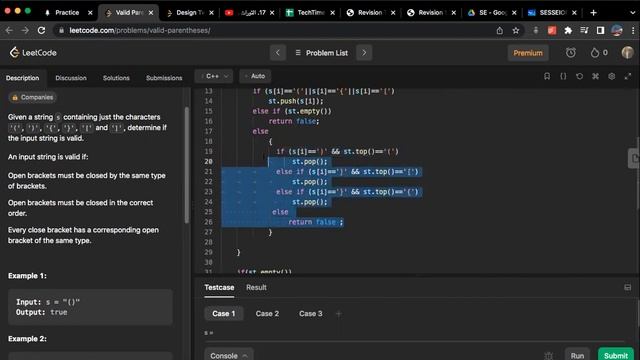
Task: Bookmark page with star icon
Action: 516,30
